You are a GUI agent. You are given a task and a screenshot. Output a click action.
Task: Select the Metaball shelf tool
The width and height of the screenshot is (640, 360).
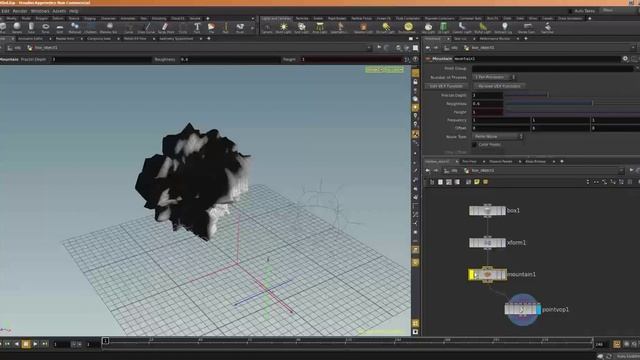(x=75, y=27)
